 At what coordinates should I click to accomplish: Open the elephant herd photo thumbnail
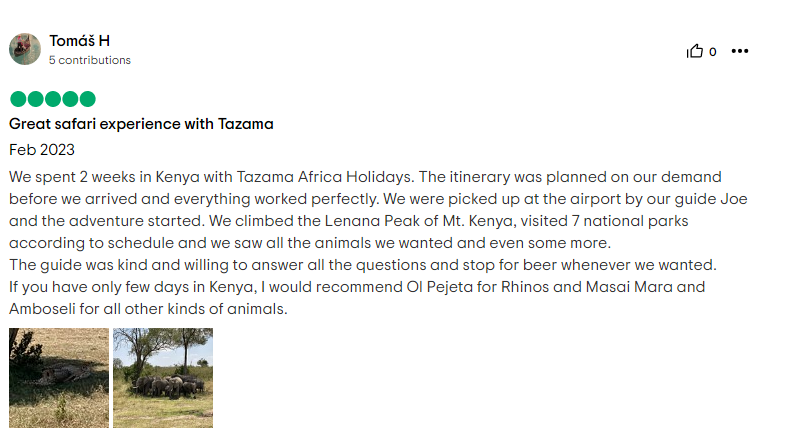click(x=163, y=378)
